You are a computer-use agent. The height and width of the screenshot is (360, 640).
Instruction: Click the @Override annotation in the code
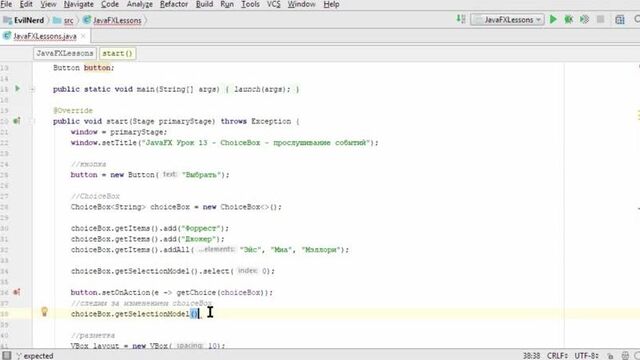point(73,111)
